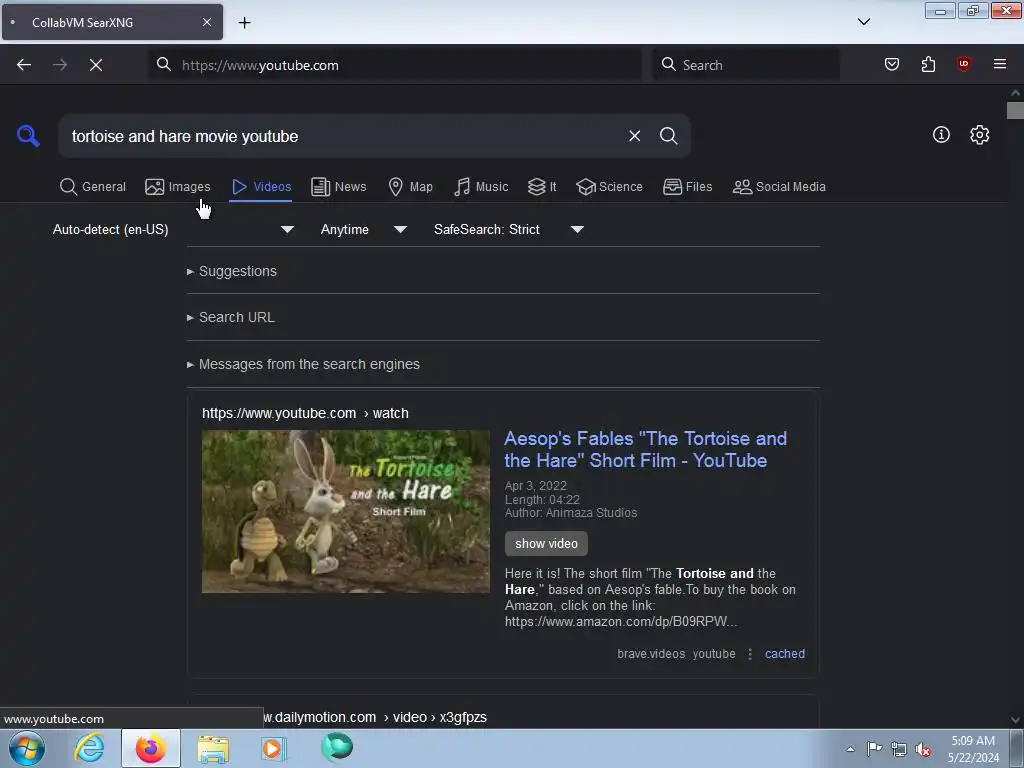Click the muted volume tray icon
This screenshot has height=768, width=1024.
click(923, 749)
